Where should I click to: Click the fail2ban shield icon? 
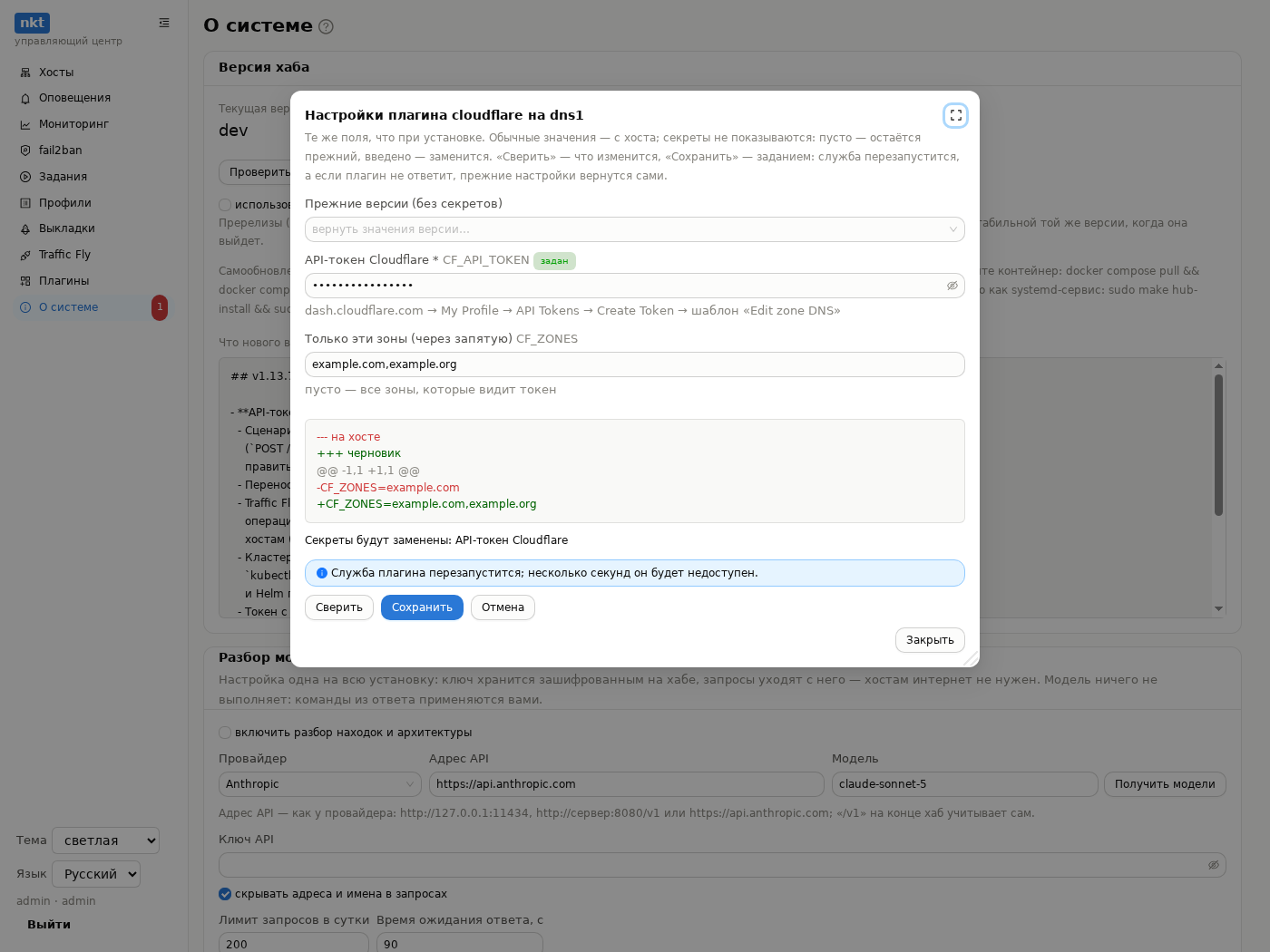[x=25, y=151]
